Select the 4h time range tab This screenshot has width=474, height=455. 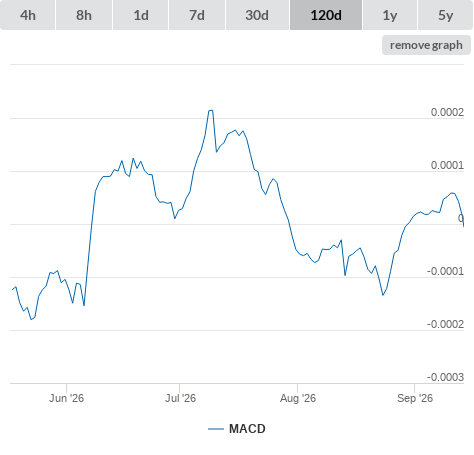(28, 15)
